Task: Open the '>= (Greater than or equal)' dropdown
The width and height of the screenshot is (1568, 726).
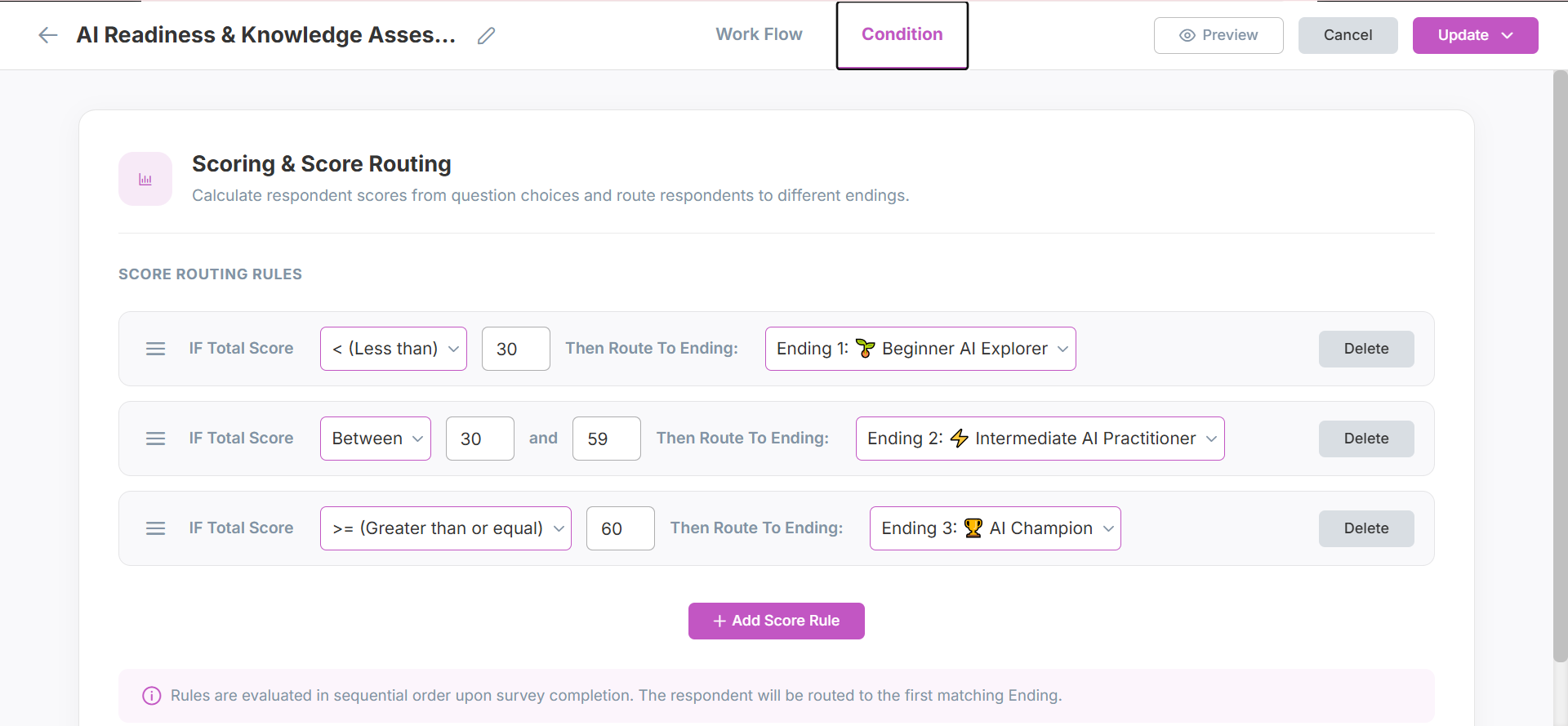Action: (x=446, y=528)
